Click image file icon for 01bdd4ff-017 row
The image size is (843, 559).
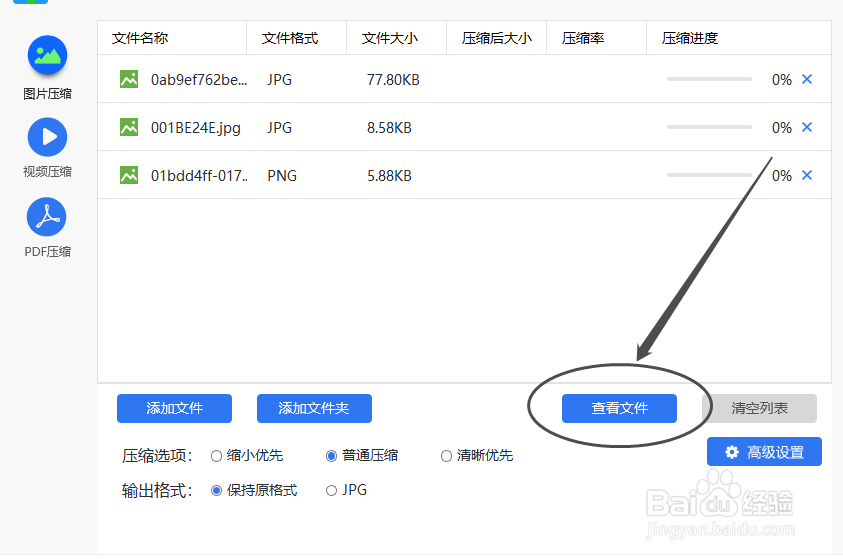coord(128,175)
